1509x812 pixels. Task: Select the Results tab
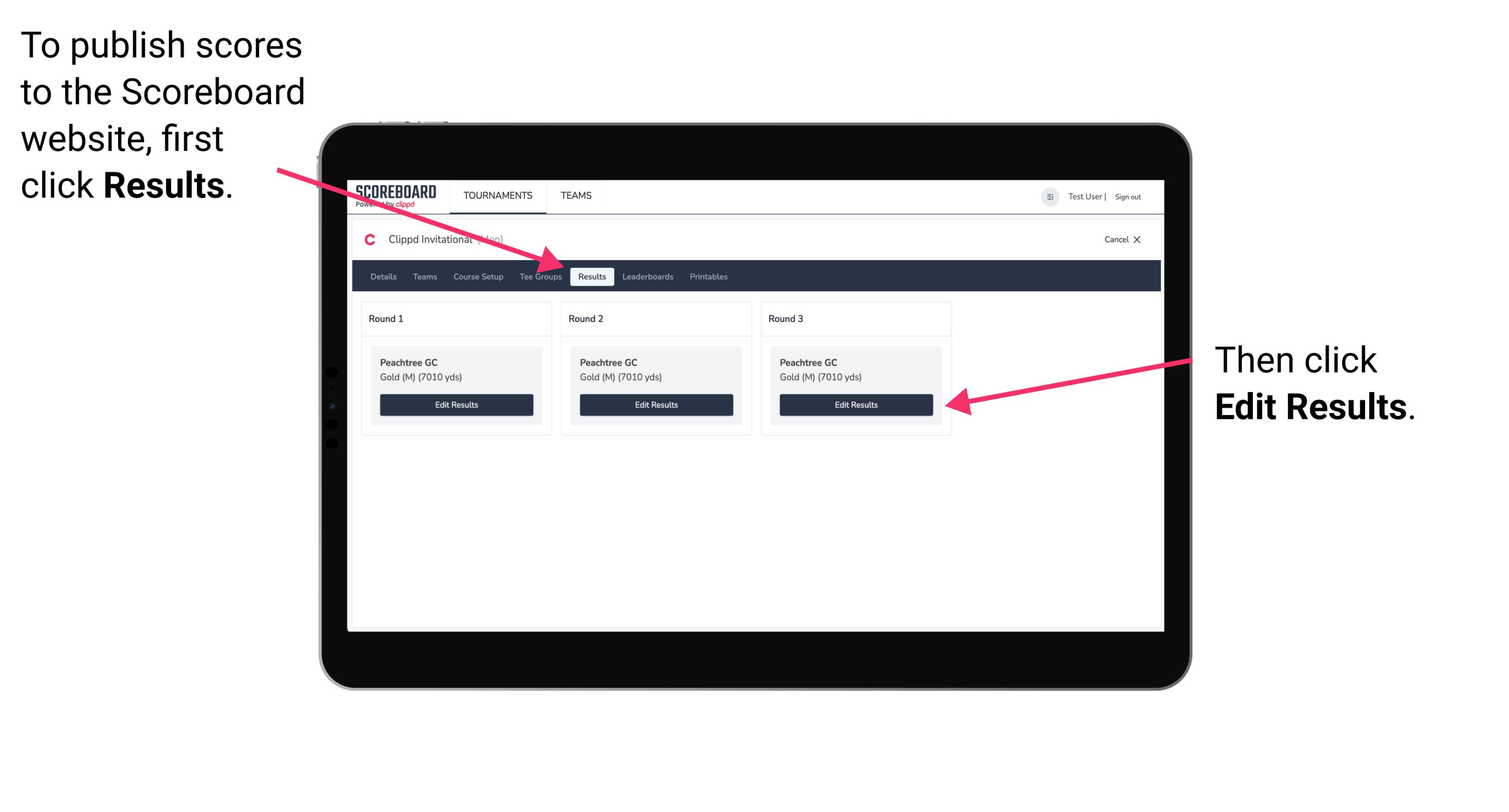(592, 276)
